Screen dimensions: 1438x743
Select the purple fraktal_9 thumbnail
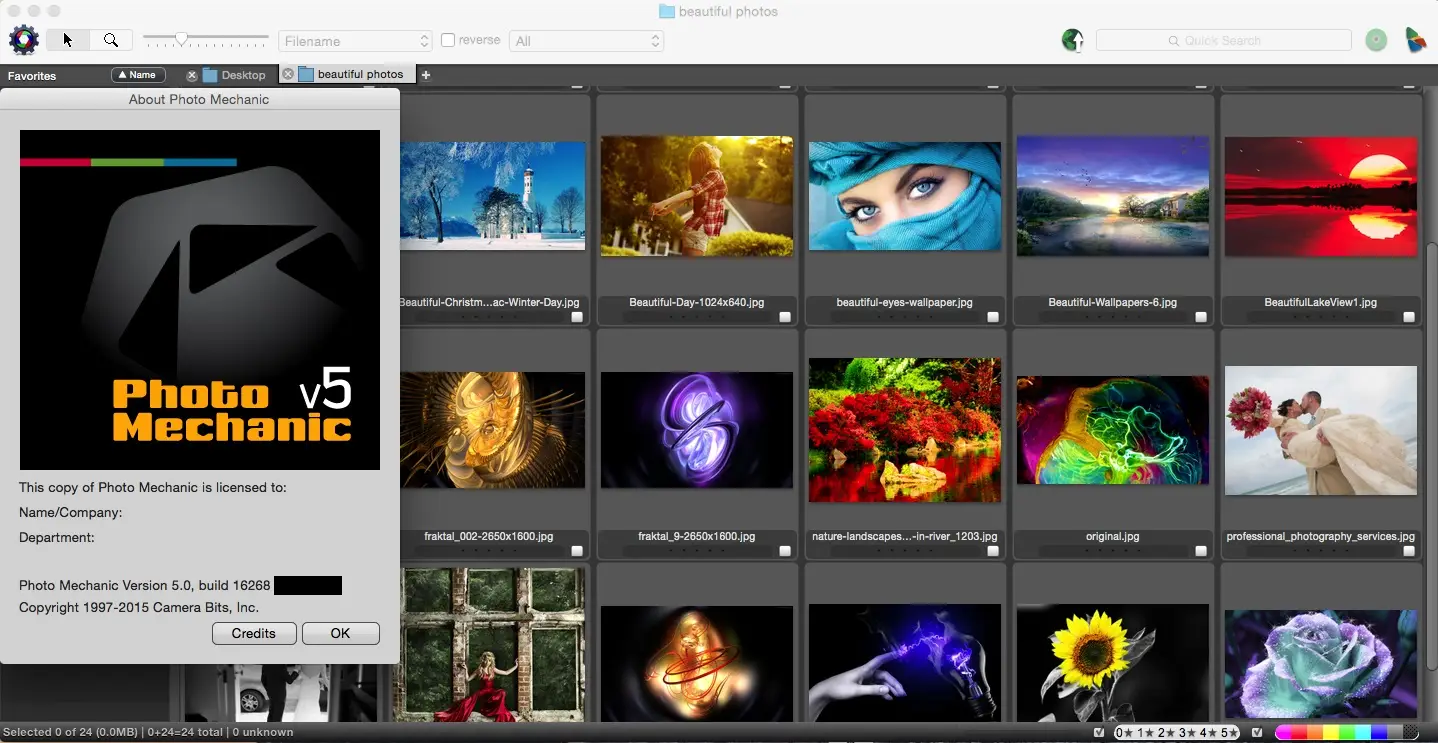point(697,430)
